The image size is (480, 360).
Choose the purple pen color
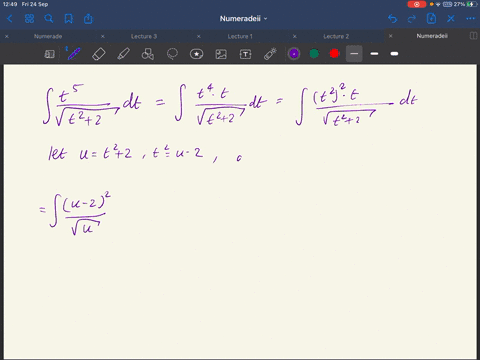(294, 54)
